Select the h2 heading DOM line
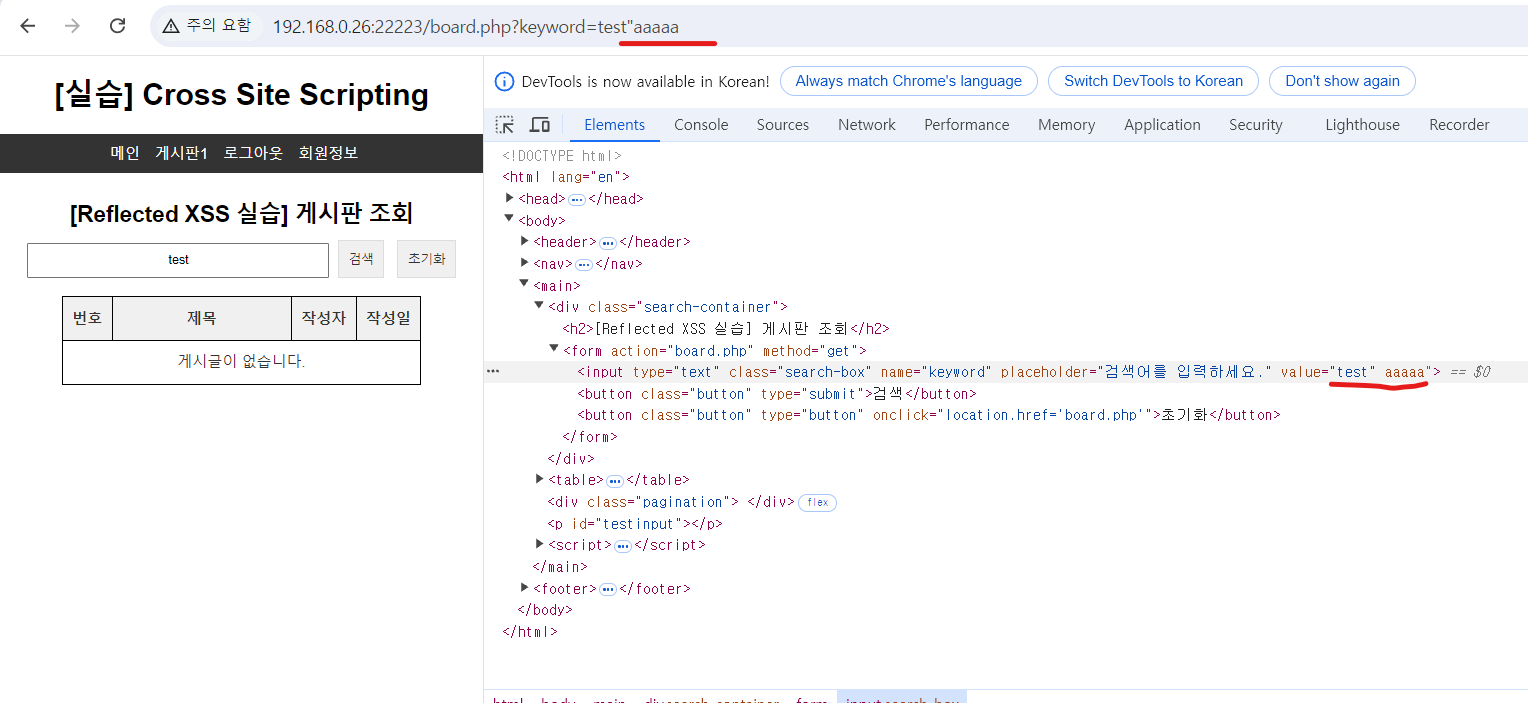Screen dimensions: 1528x703 click(726, 328)
